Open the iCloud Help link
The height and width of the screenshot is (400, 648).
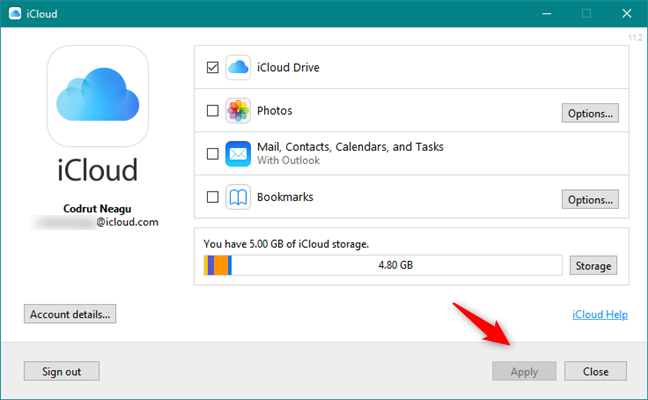pos(600,314)
